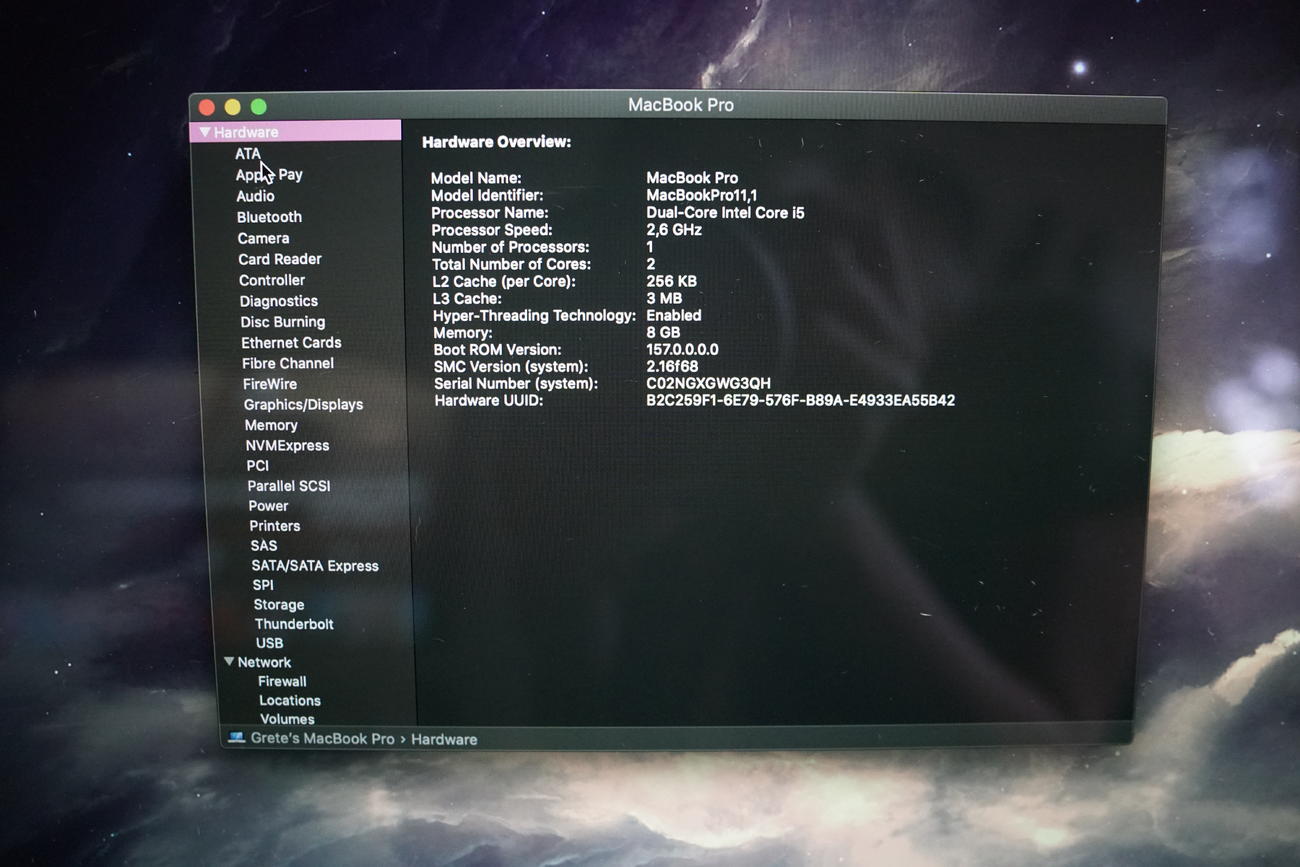
Task: Open the SAS section
Action: [x=264, y=545]
